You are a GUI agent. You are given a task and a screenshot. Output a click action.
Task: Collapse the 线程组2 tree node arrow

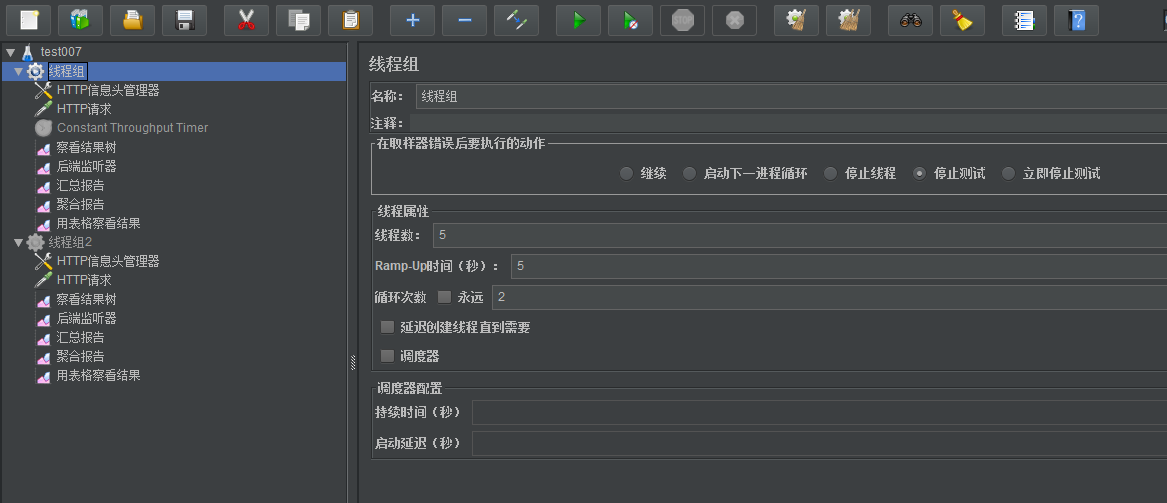[x=18, y=242]
